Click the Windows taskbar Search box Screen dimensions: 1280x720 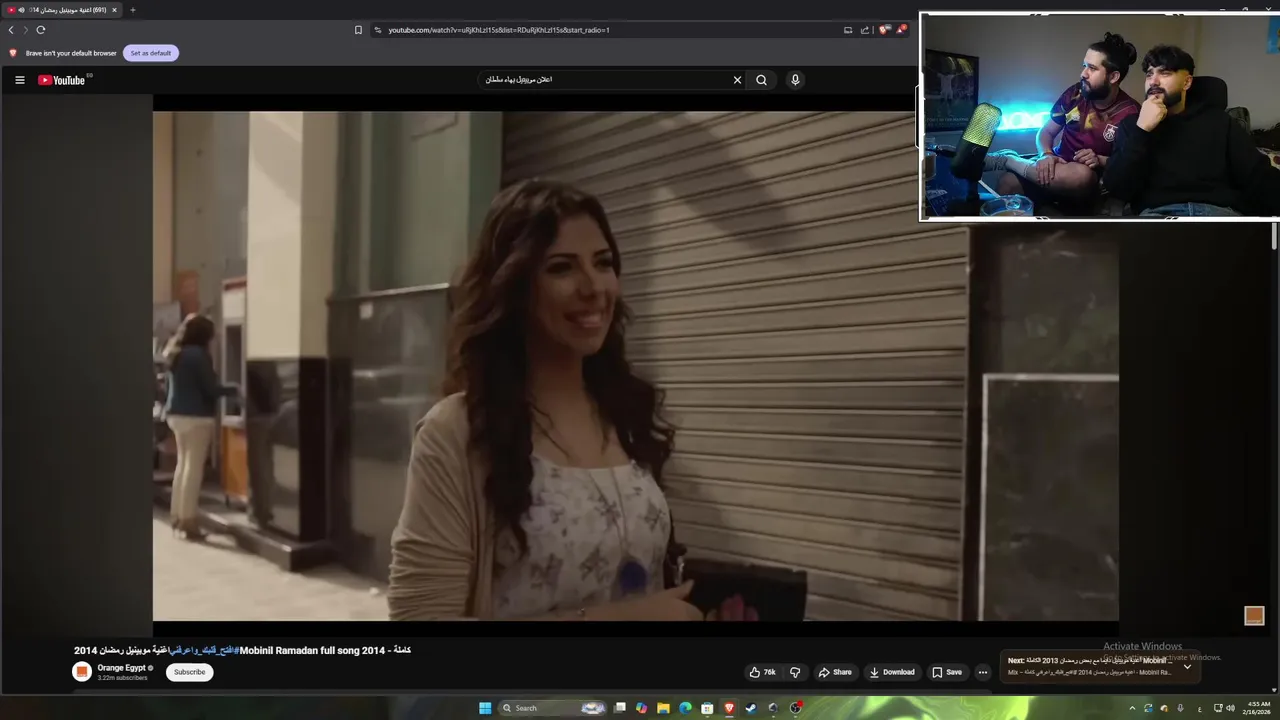coord(553,708)
